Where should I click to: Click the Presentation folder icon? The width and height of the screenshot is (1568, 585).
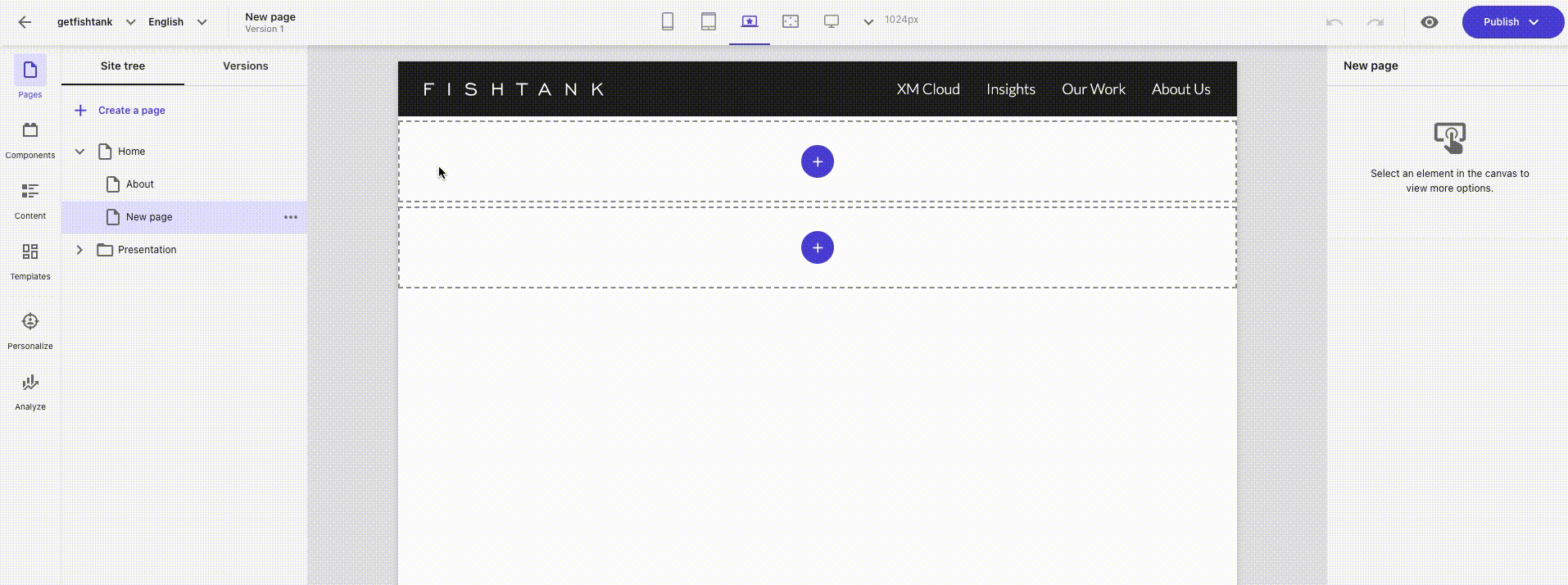pyautogui.click(x=105, y=250)
